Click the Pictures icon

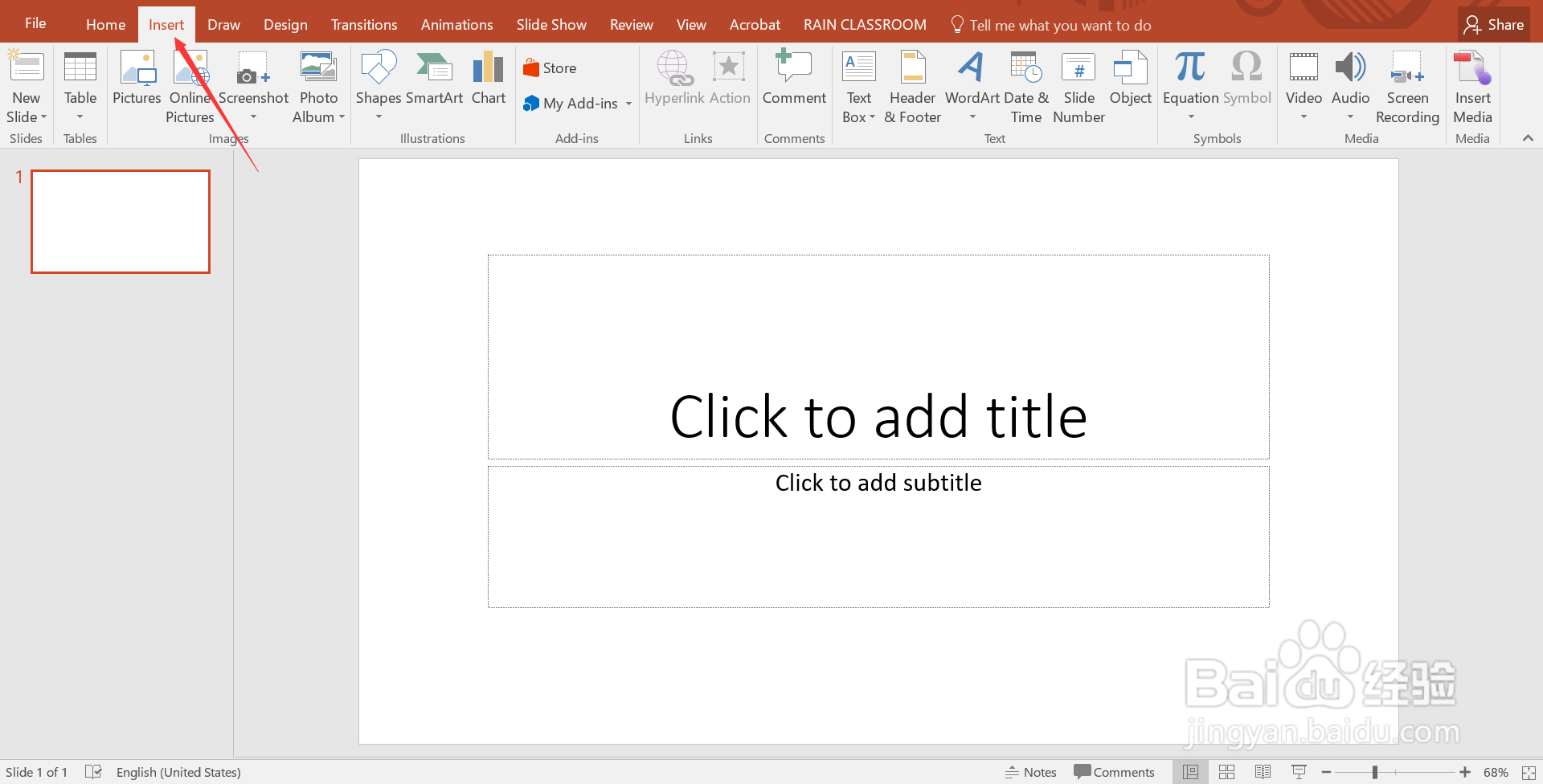pyautogui.click(x=137, y=78)
